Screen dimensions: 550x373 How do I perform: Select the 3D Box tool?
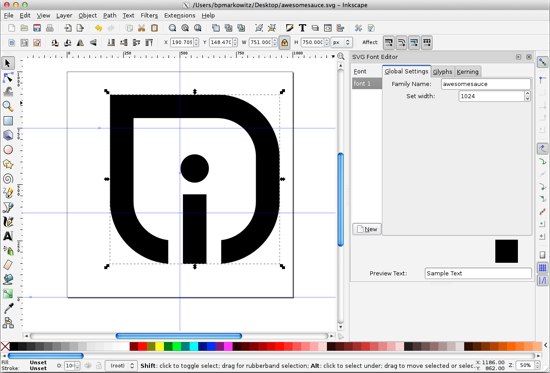pyautogui.click(x=8, y=135)
